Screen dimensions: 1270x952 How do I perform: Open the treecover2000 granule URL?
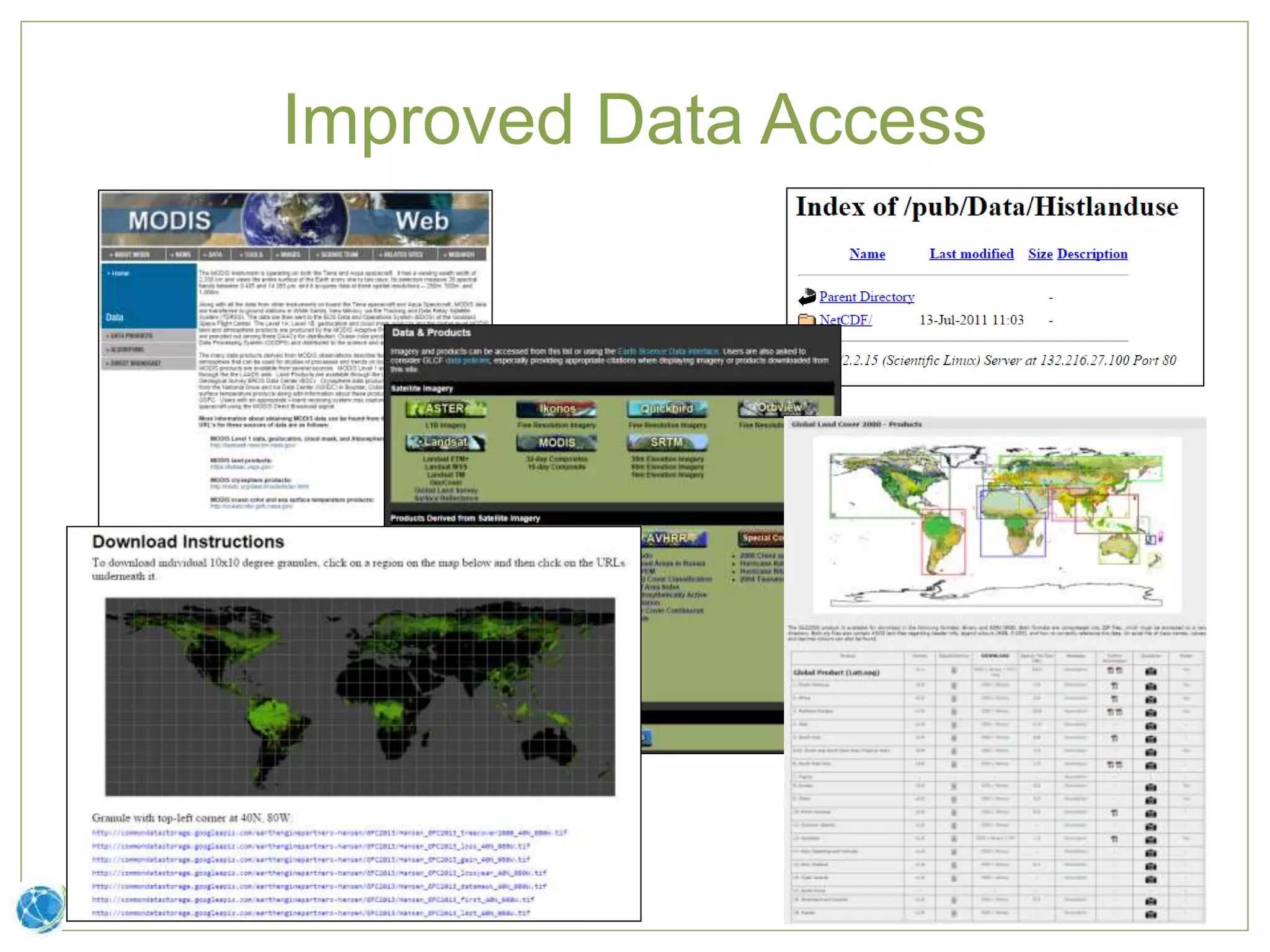pyautogui.click(x=329, y=833)
